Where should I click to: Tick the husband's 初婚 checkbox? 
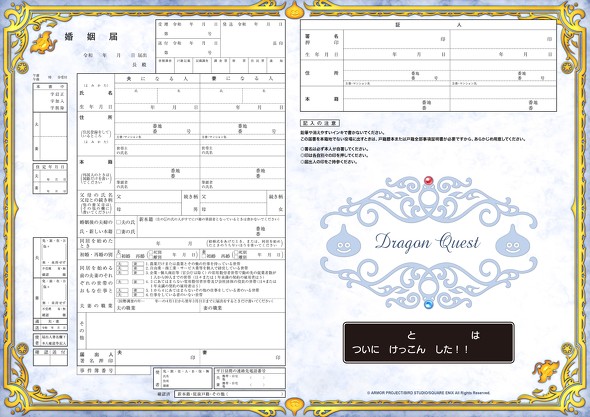[x=120, y=256]
